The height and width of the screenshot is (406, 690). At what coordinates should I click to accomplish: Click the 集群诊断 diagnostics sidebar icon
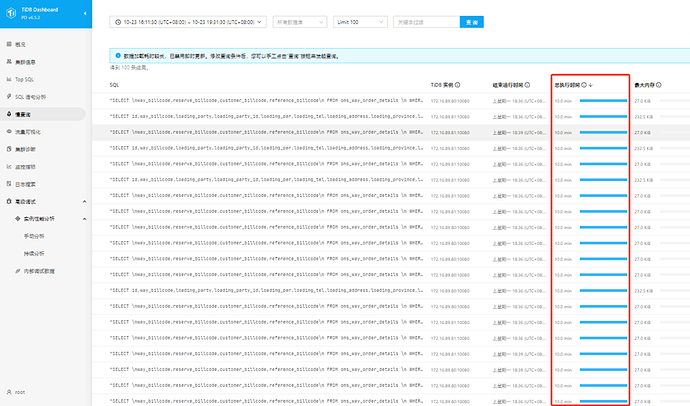point(8,148)
